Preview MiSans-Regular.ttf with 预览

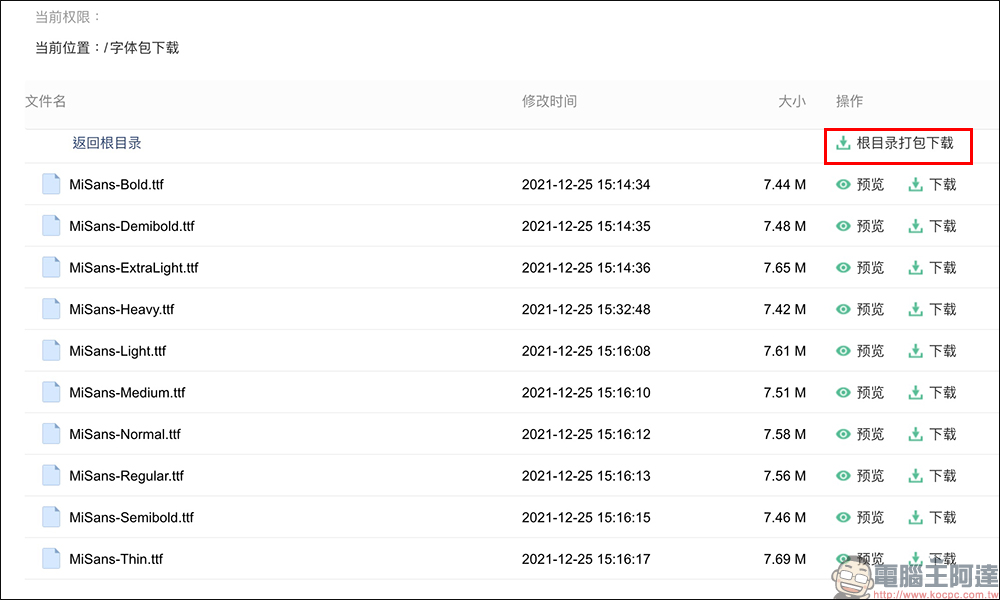point(860,476)
